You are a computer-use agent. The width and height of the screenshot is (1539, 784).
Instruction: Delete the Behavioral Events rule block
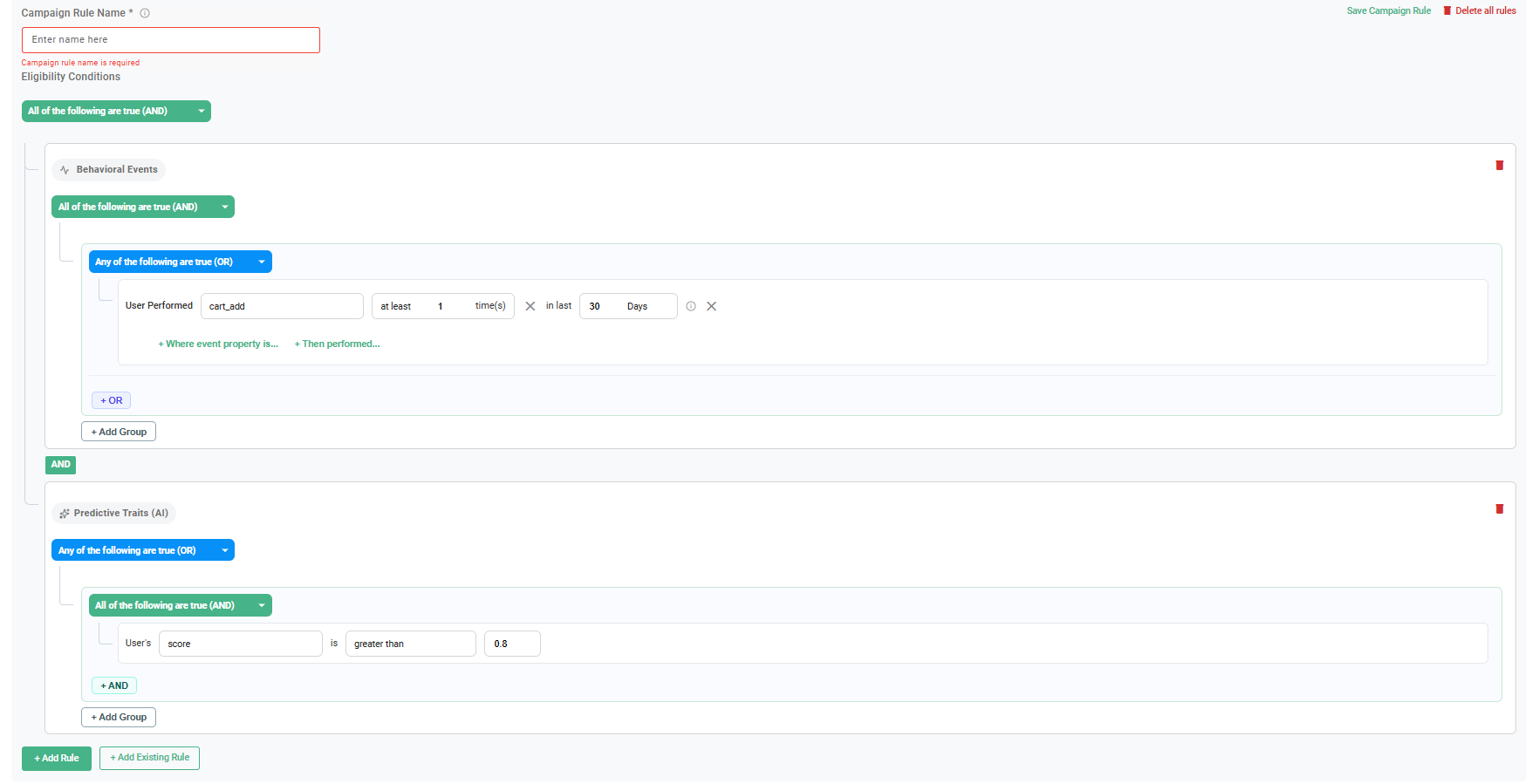pos(1500,165)
